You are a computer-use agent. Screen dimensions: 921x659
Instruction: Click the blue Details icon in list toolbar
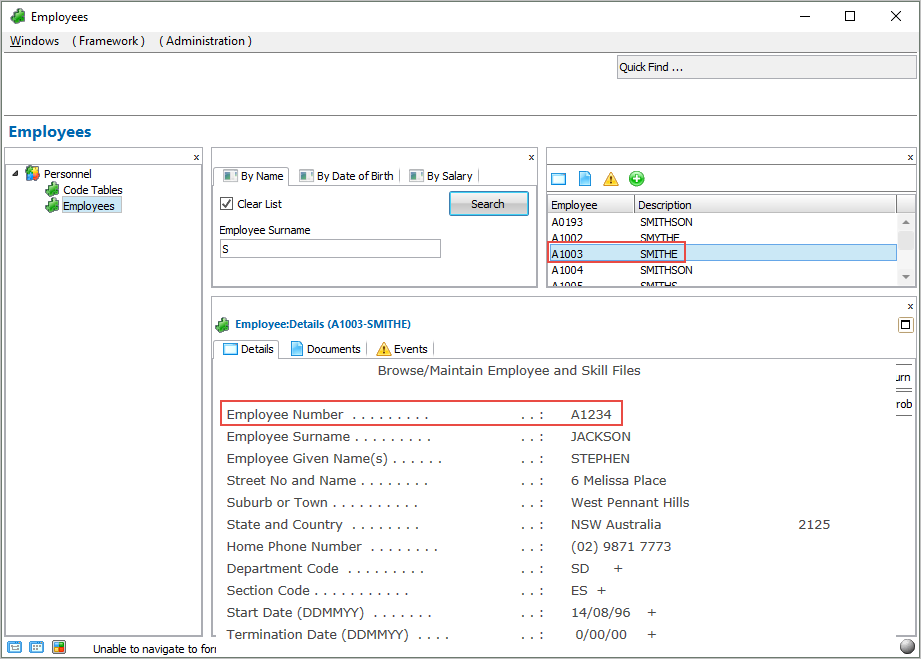[x=559, y=179]
